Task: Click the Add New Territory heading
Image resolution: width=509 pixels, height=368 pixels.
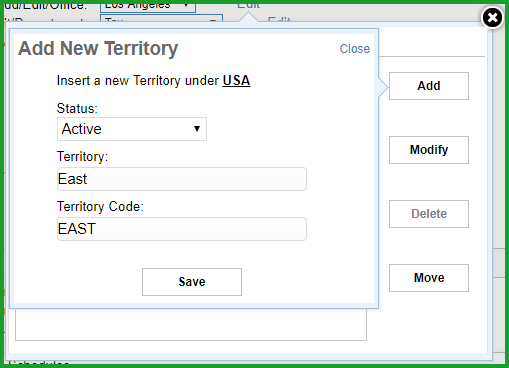Action: pos(98,49)
